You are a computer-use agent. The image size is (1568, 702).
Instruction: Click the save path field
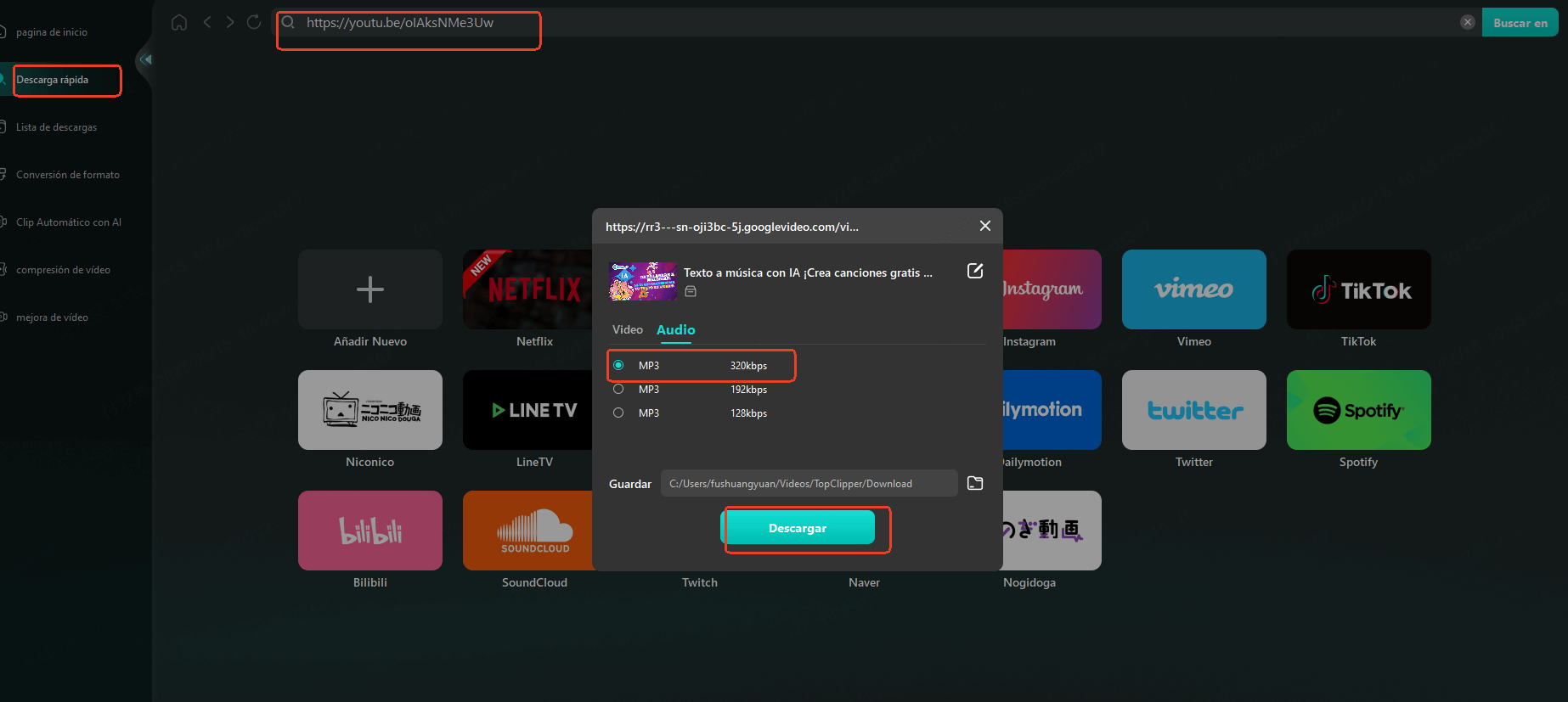(809, 483)
